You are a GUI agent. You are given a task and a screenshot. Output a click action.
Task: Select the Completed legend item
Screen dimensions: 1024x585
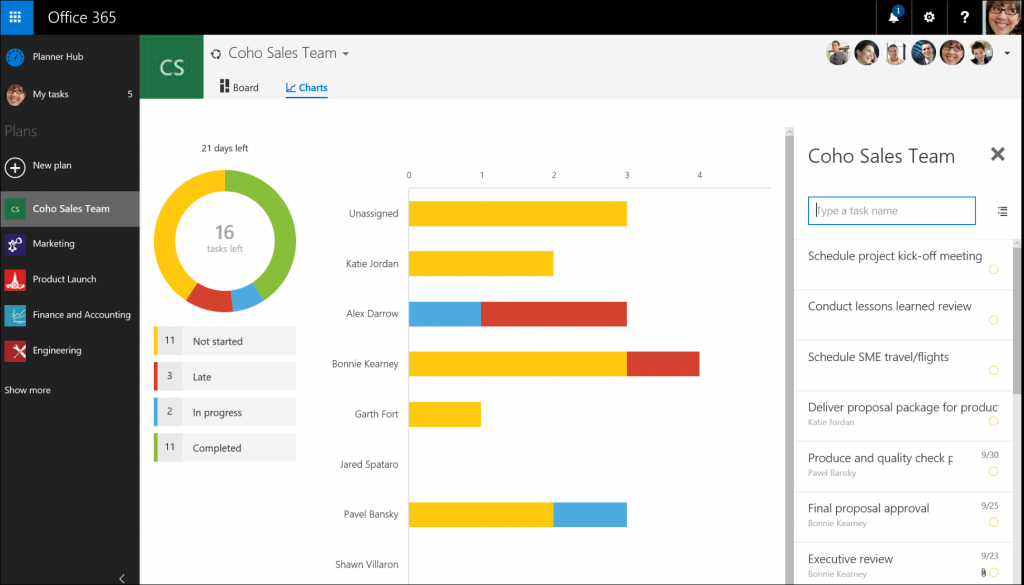point(225,448)
